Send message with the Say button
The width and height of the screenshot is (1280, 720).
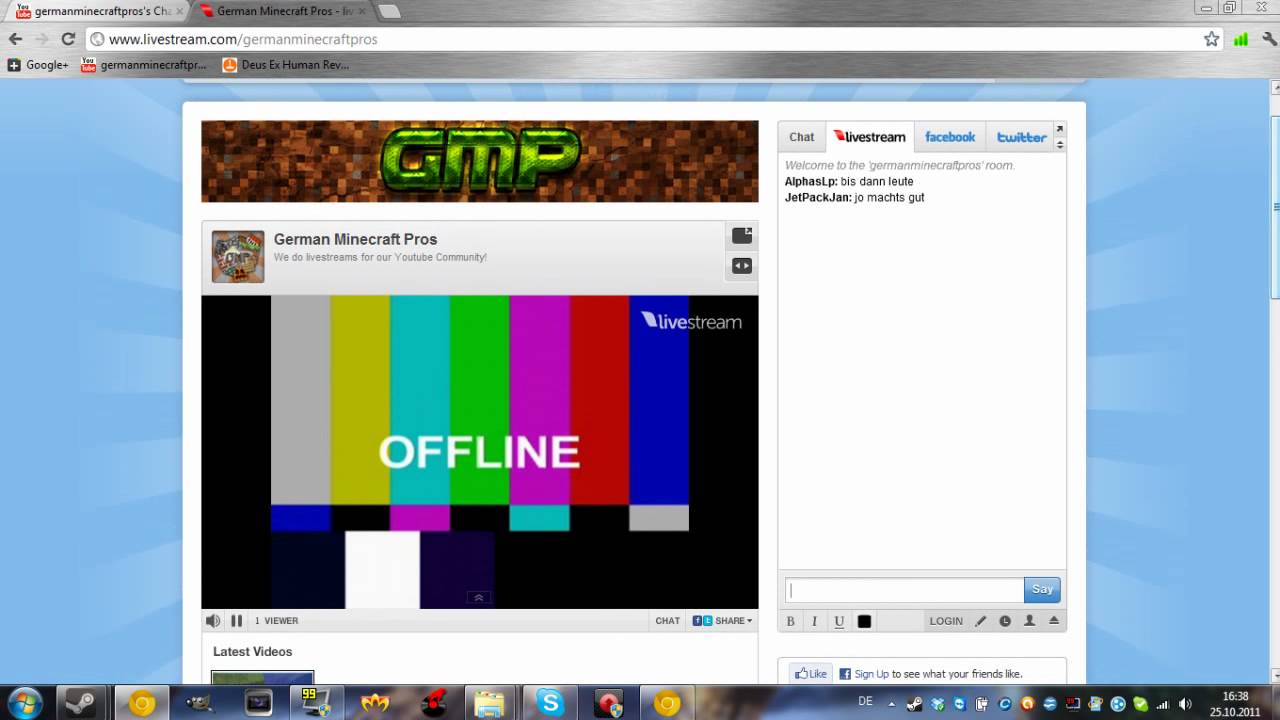[x=1042, y=590]
